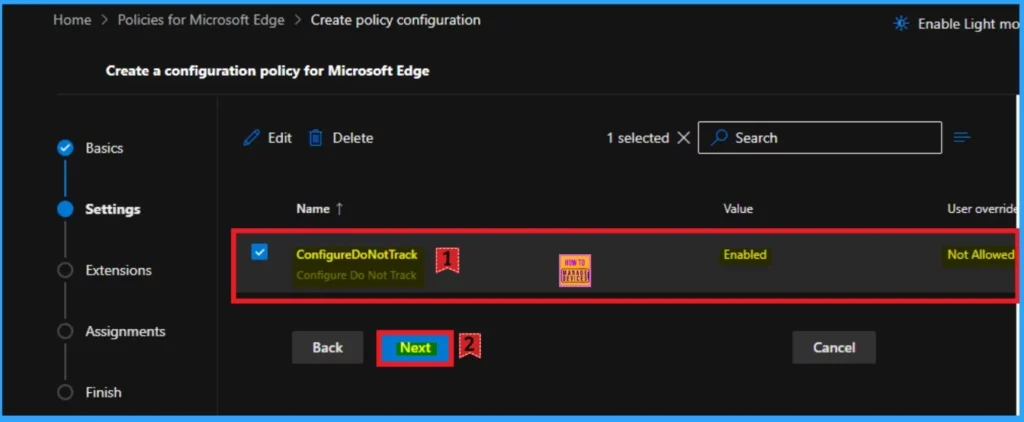
Task: Jump to the Assignments step
Action: pos(125,331)
